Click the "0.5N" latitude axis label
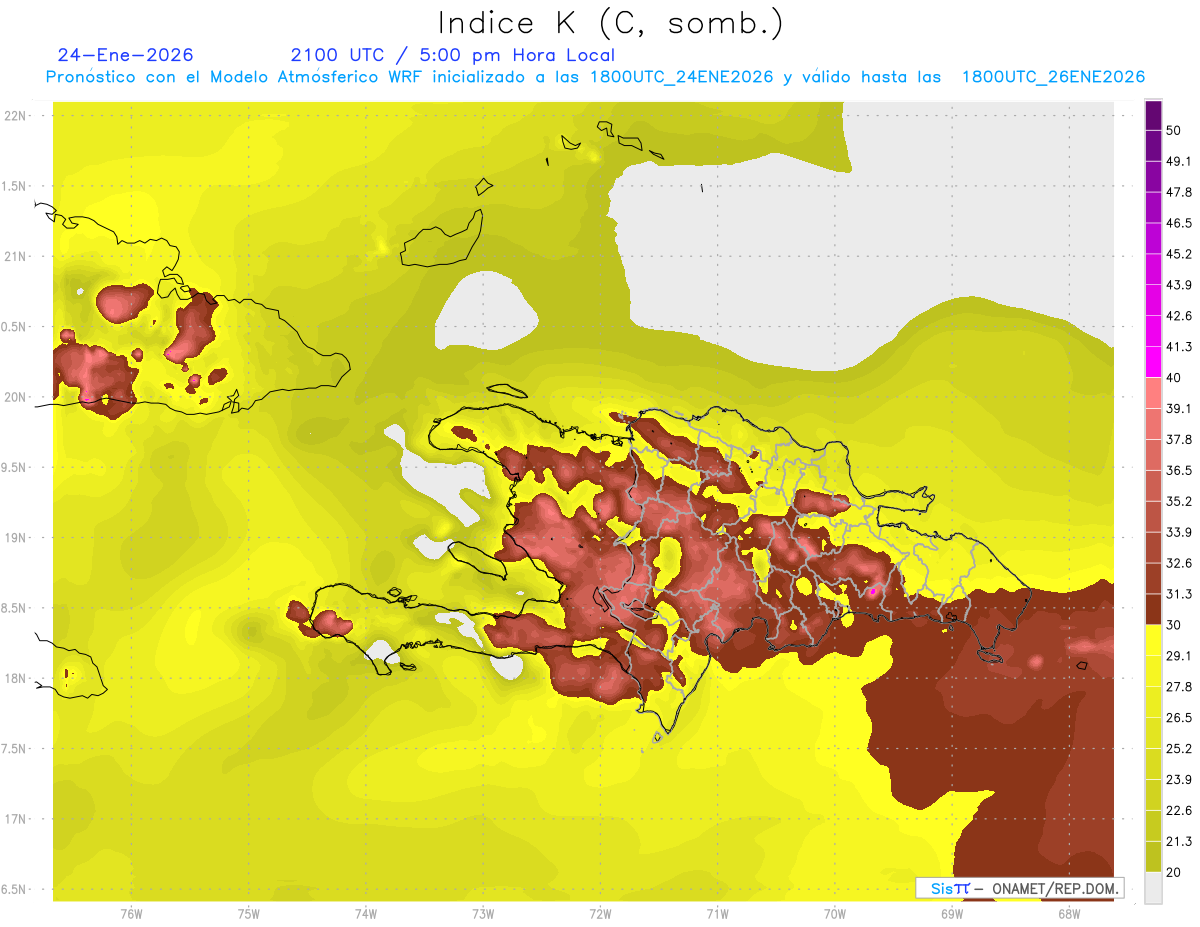Viewport: 1200px width, 927px height. pyautogui.click(x=15, y=327)
